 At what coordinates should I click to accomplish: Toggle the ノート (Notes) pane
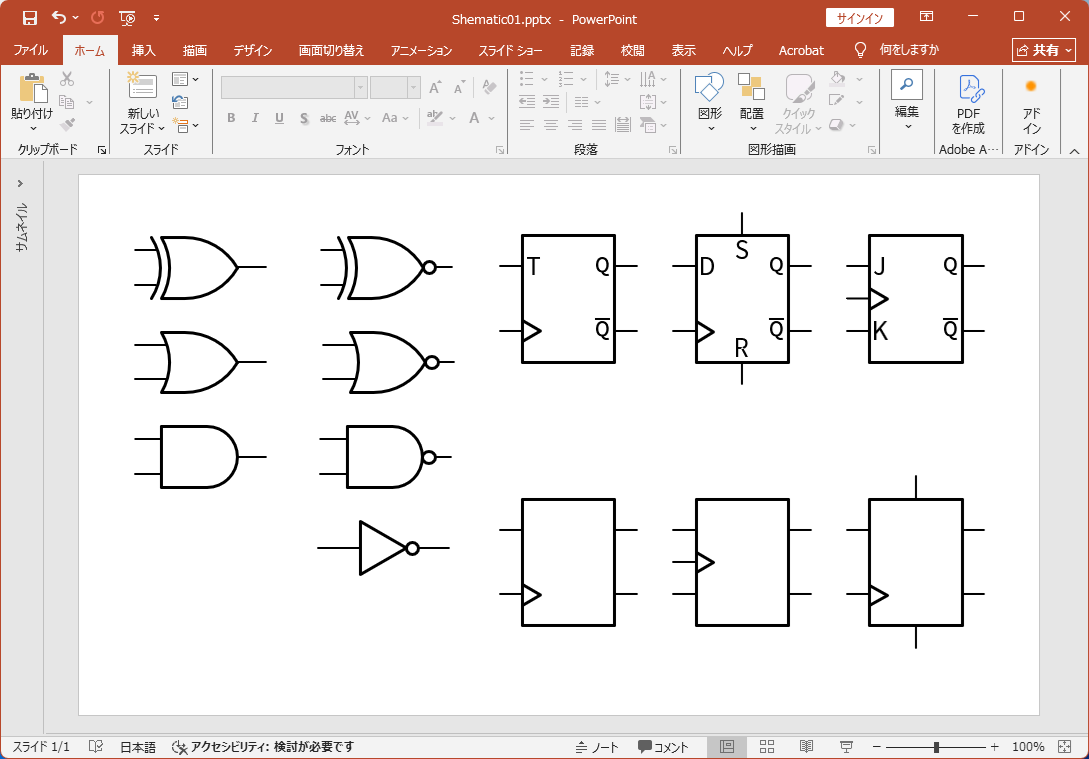pos(597,747)
